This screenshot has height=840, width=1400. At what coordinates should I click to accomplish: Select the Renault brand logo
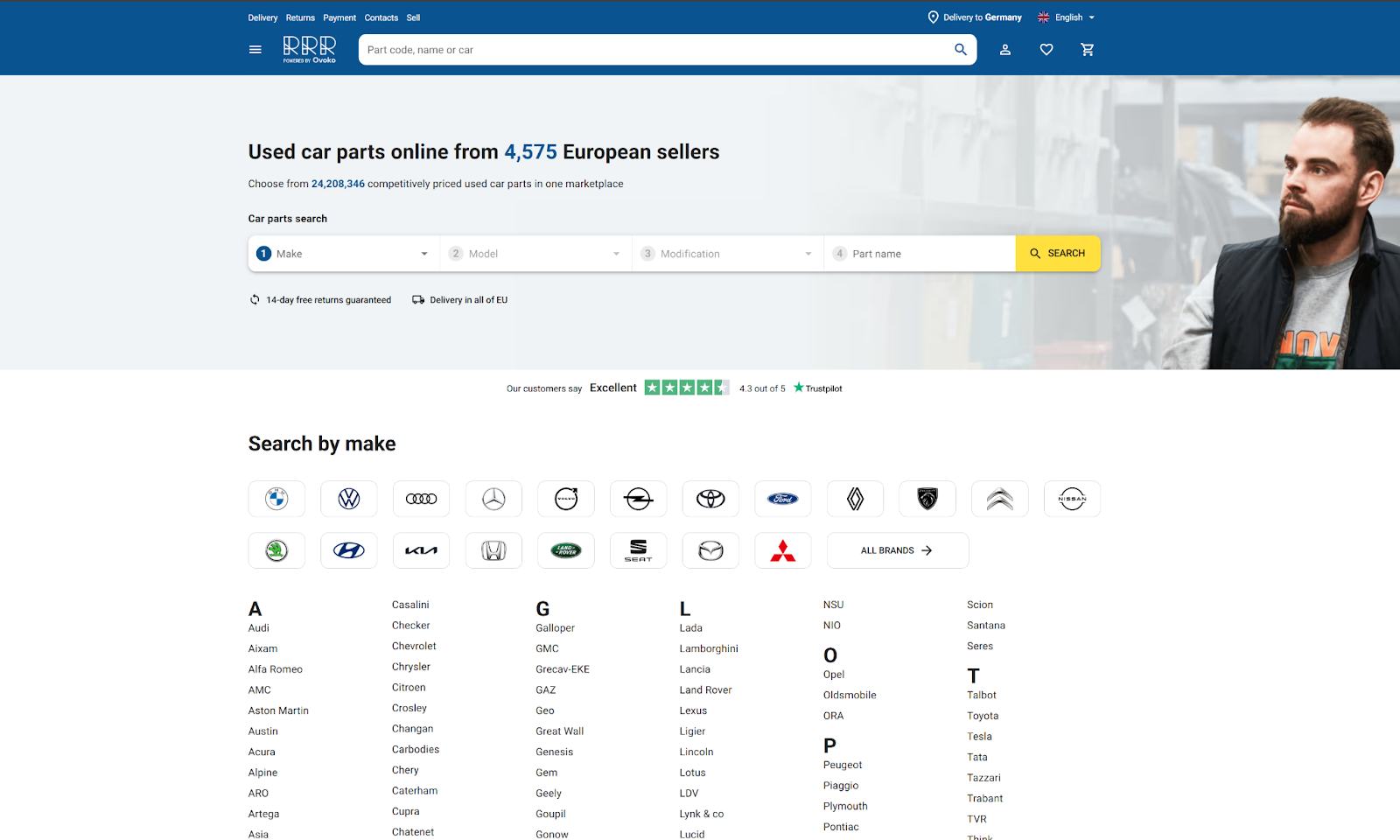click(x=856, y=499)
